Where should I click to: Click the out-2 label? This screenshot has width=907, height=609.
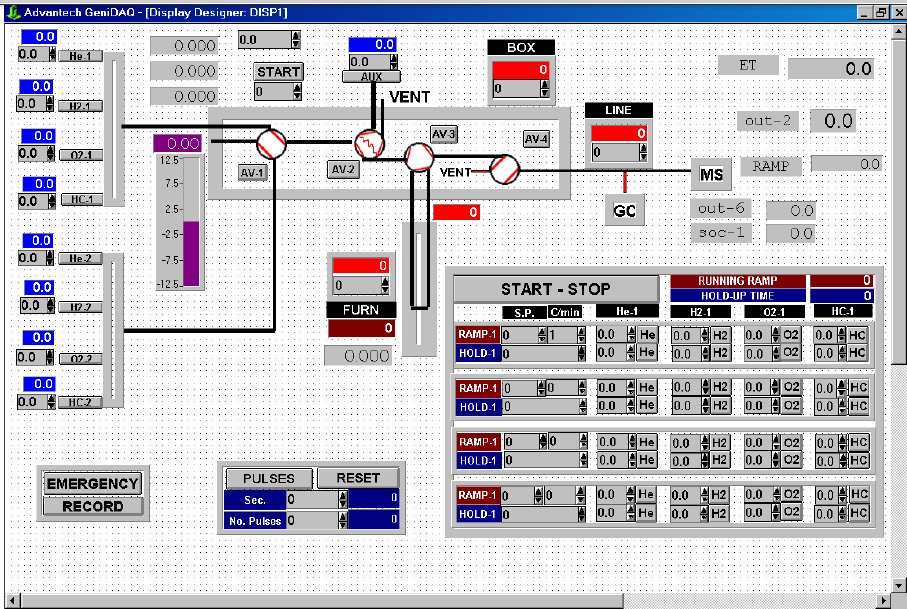(768, 121)
